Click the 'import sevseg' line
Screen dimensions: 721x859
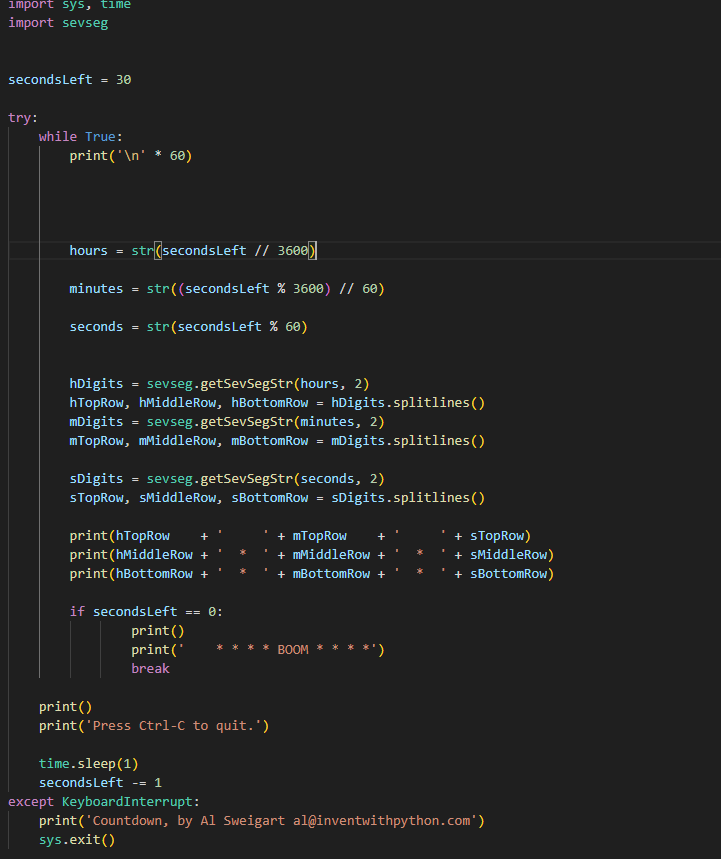tap(58, 23)
